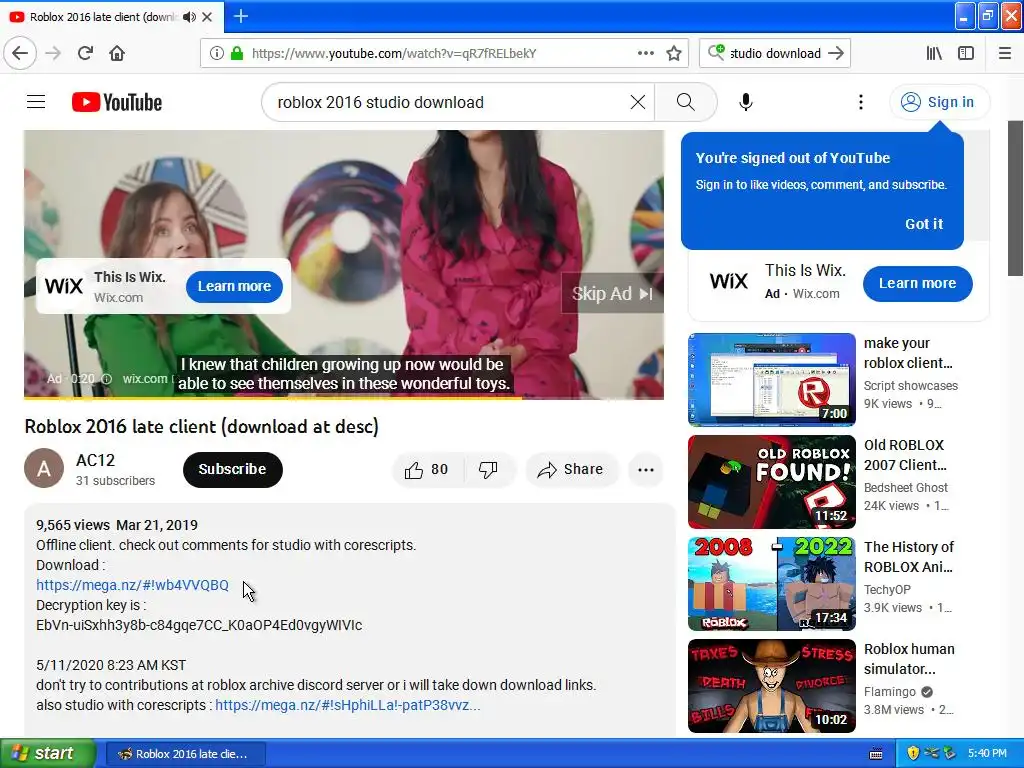Click the keyboard icon in the taskbar
The height and width of the screenshot is (768, 1024).
(x=876, y=754)
